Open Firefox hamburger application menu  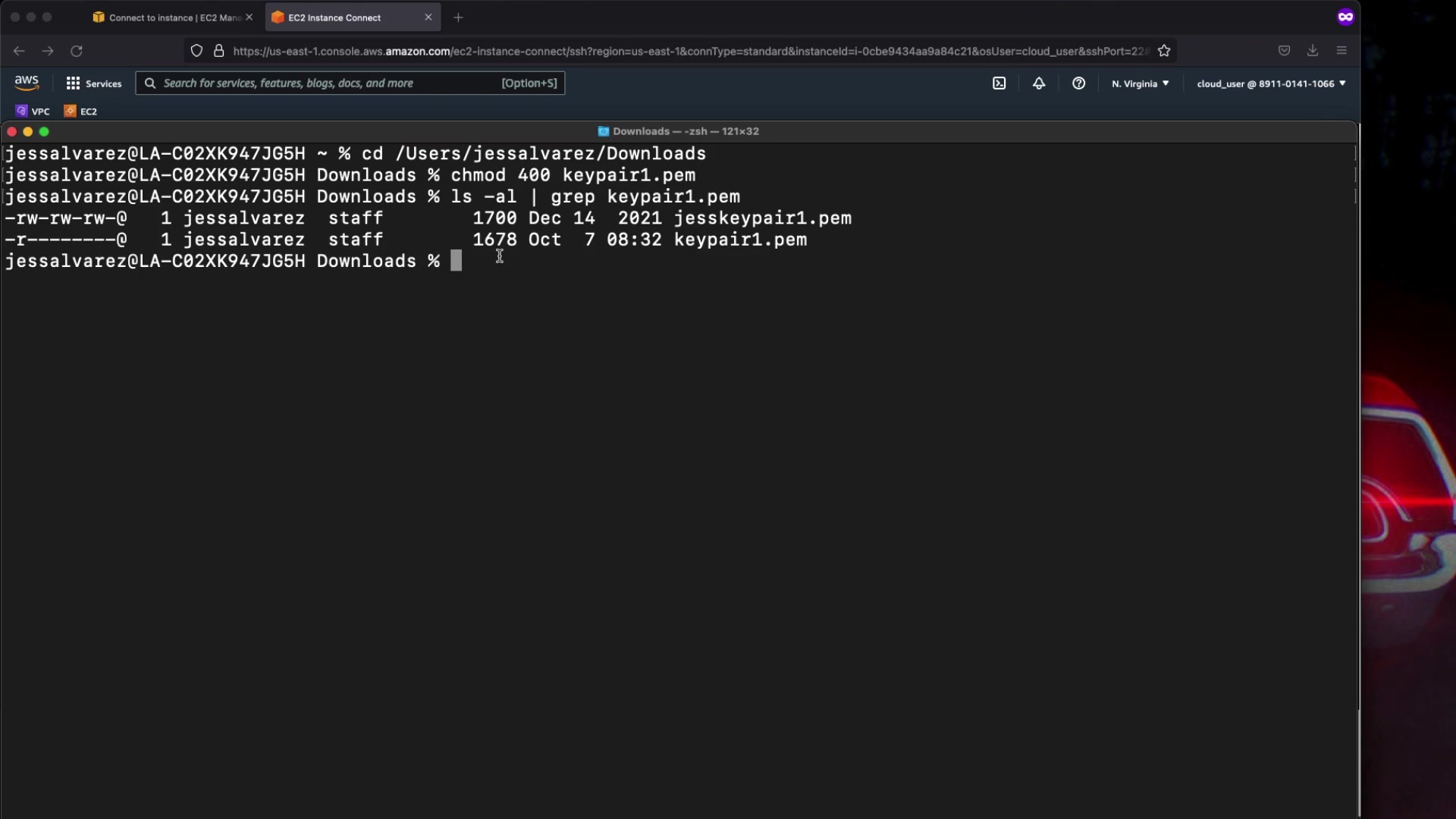(x=1341, y=51)
